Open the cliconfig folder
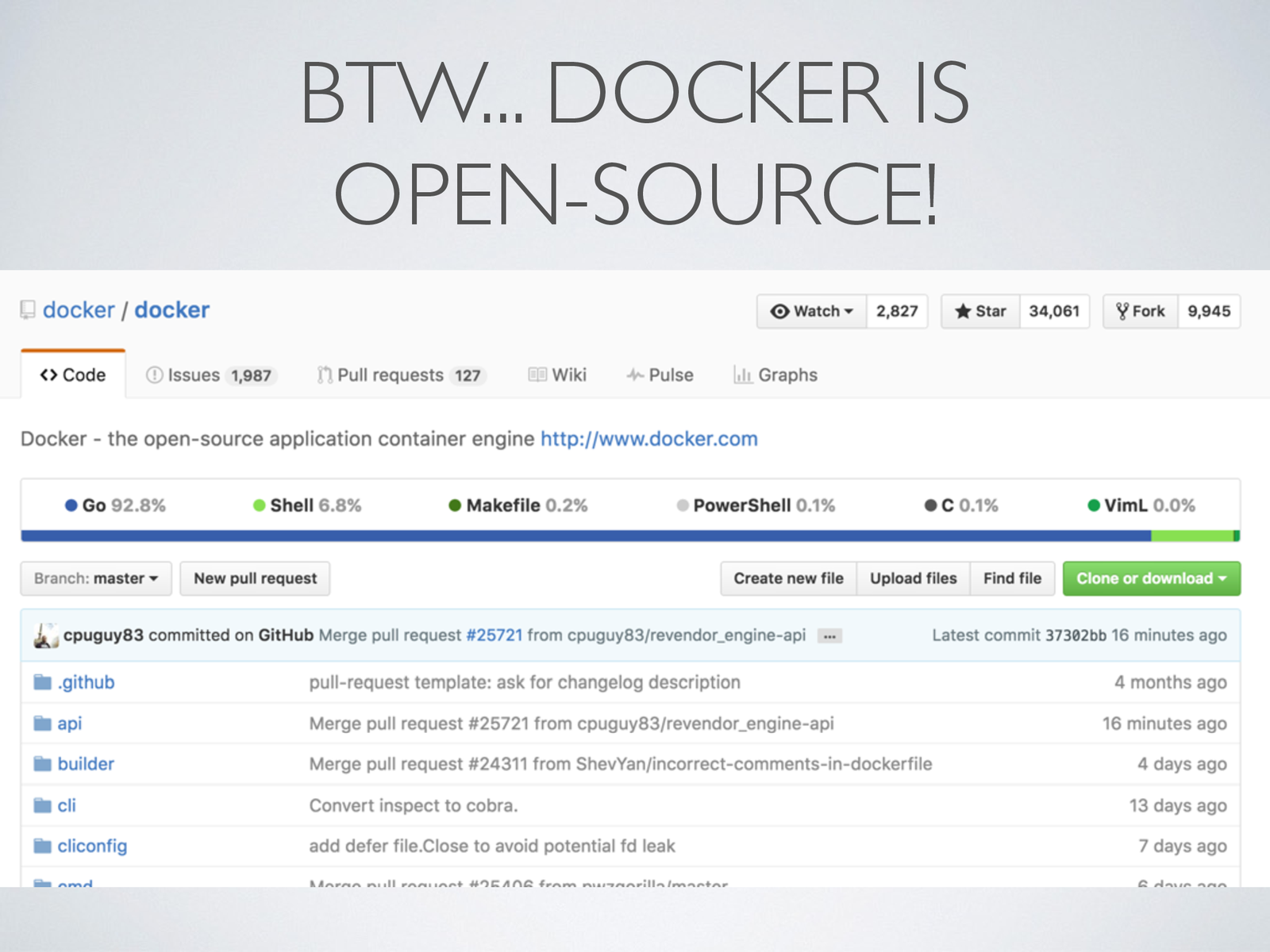 [92, 846]
